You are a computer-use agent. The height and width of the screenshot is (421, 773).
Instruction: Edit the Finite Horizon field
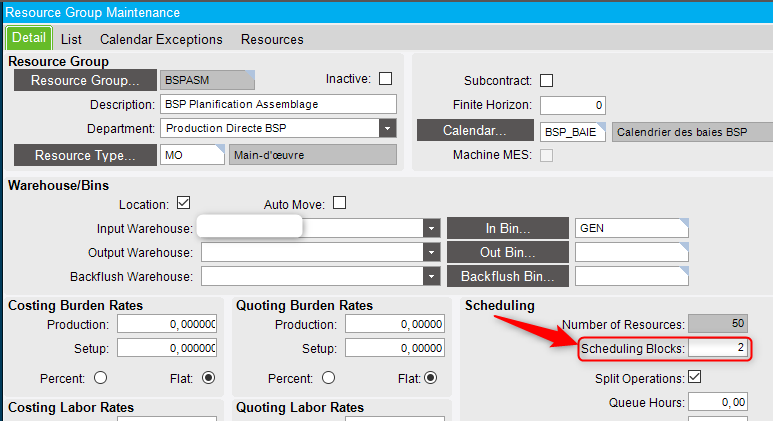572,105
